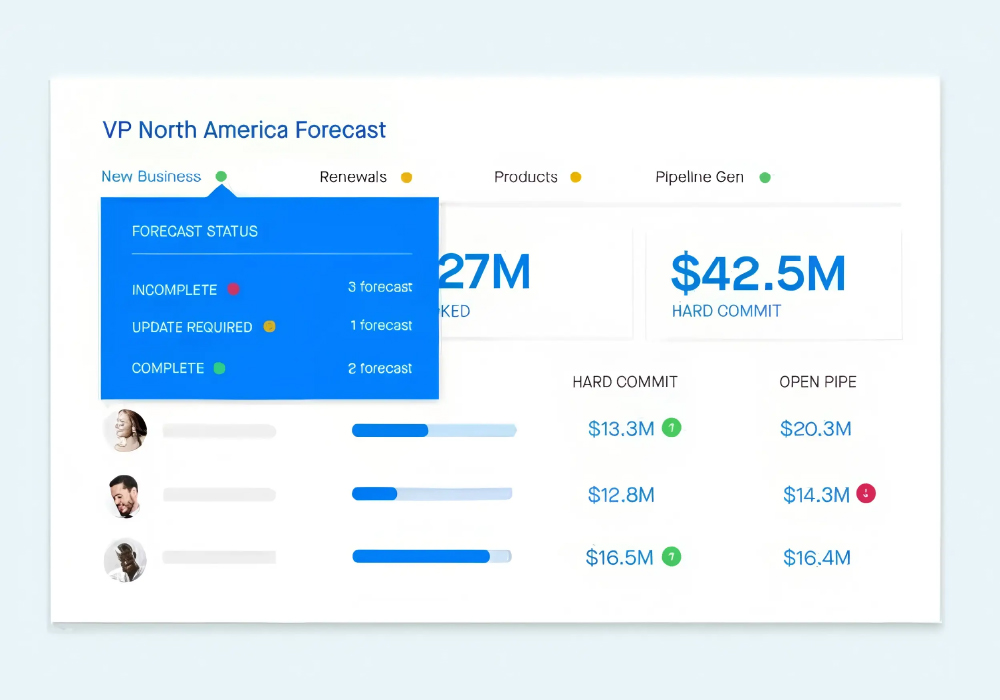Click green dot beside COMPLETE status
This screenshot has width=1000, height=700.
click(x=219, y=368)
